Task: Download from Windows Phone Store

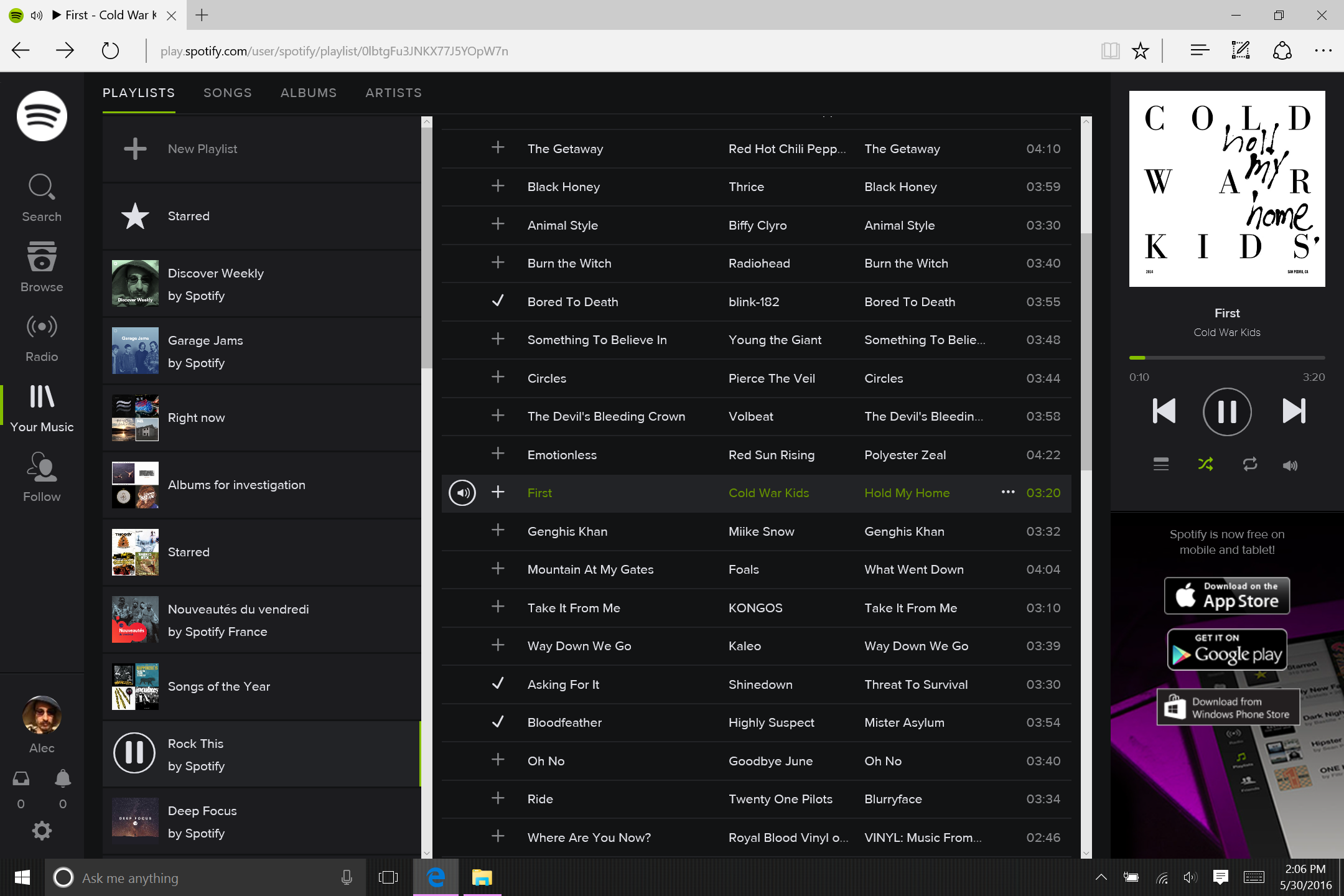Action: tap(1228, 707)
